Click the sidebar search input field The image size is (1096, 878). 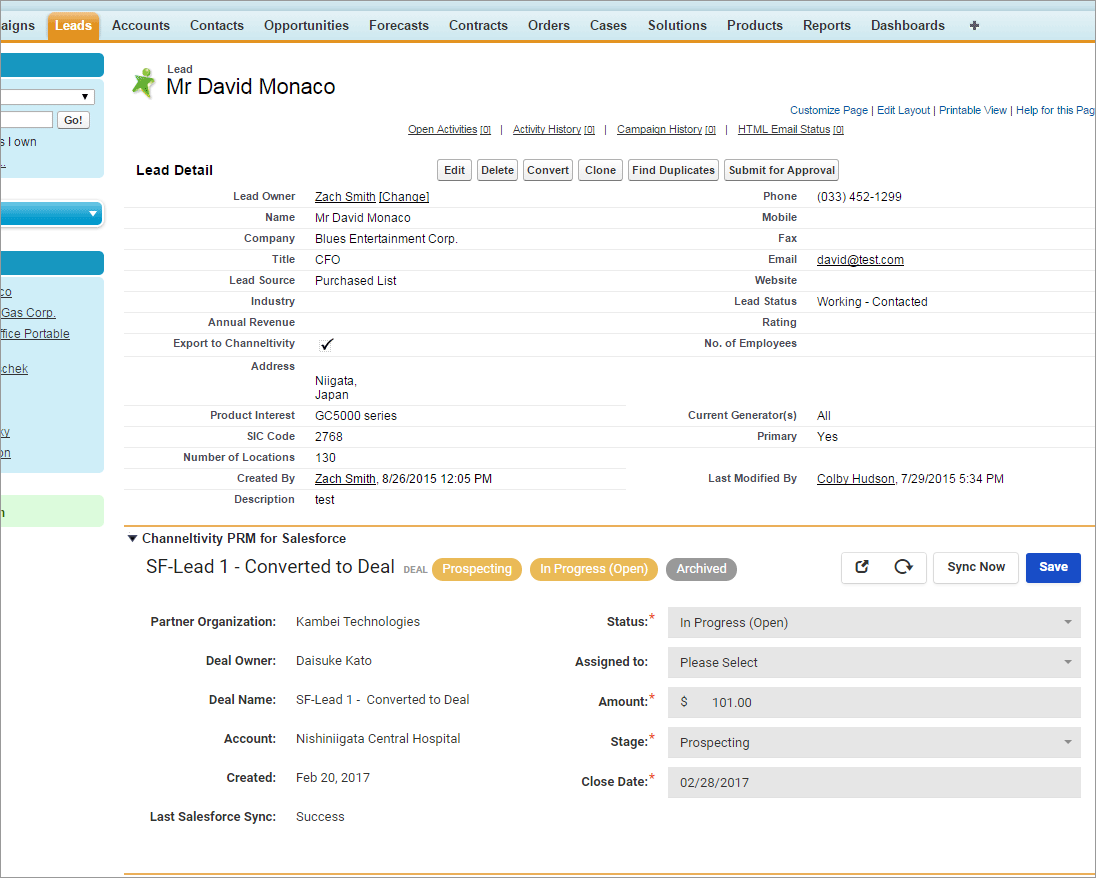[x=27, y=120]
